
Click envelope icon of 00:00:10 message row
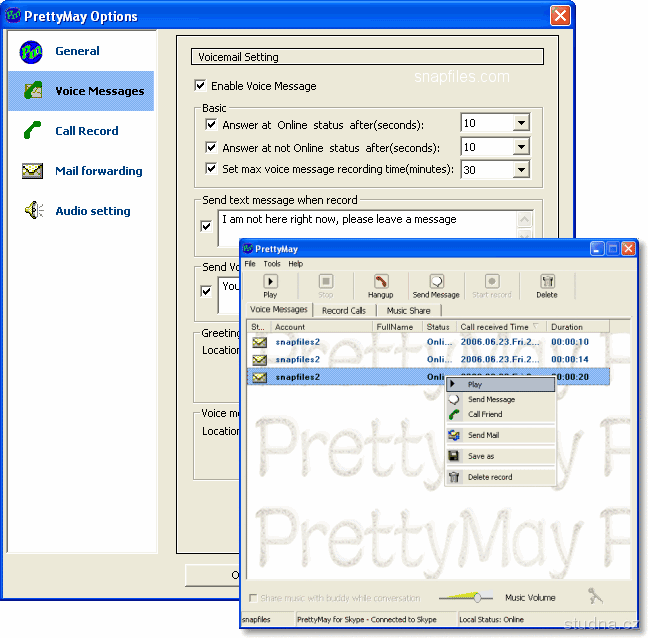260,342
